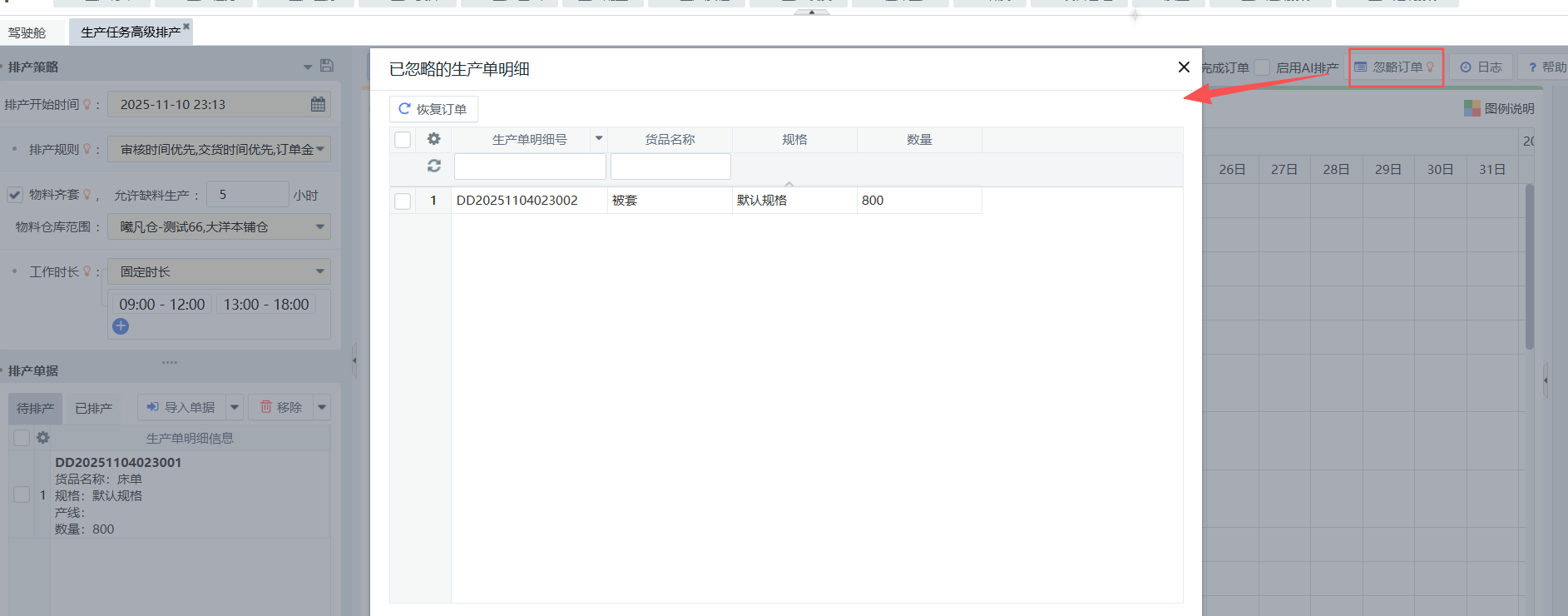This screenshot has height=616, width=1568.
Task: Click the 恢复订单 button
Action: (433, 109)
